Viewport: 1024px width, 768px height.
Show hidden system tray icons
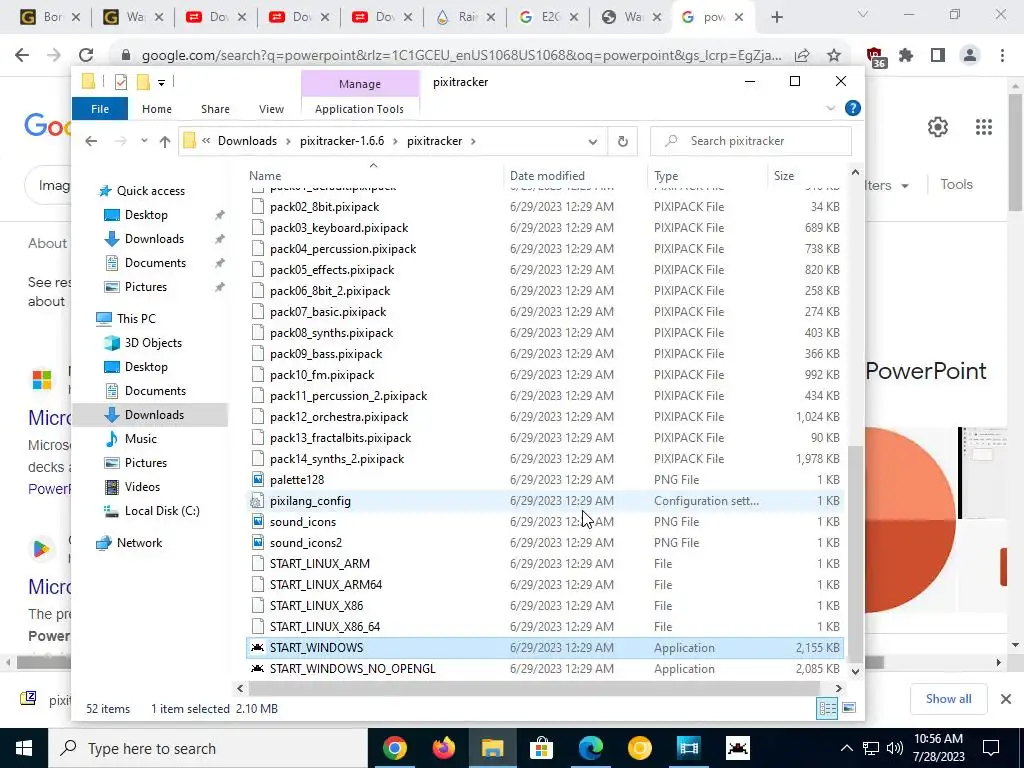pyautogui.click(x=846, y=748)
